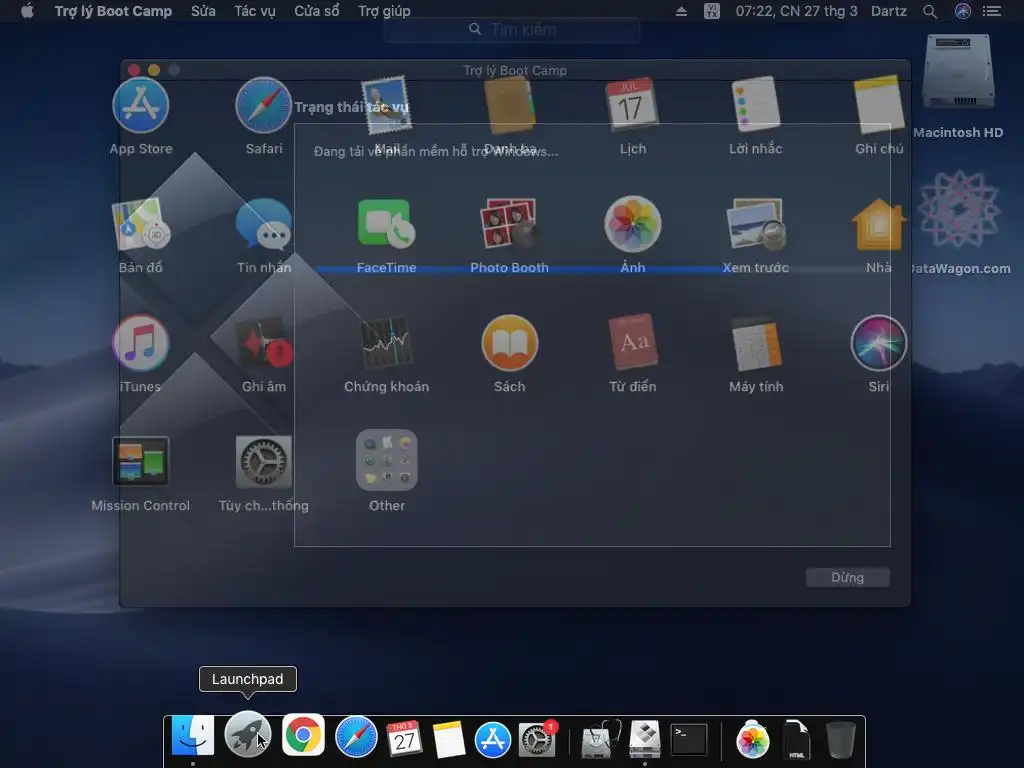1024x768 pixels.
Task: Open the Other folder in Launchpad
Action: [387, 460]
